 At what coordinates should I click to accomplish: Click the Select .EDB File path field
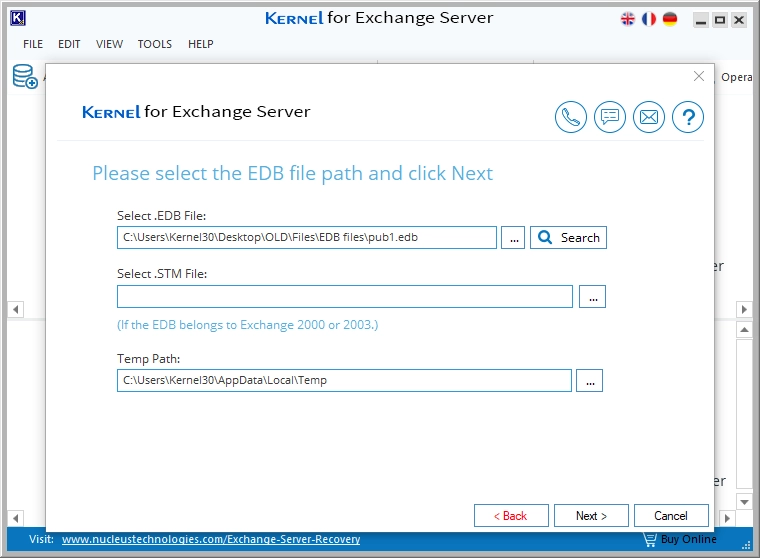pos(307,238)
